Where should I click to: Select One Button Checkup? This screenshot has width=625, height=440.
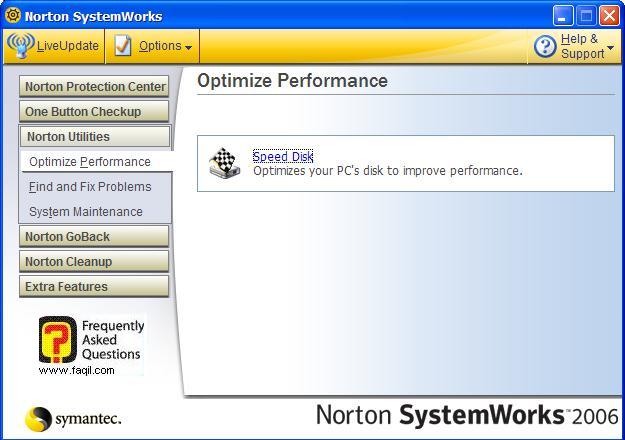click(94, 112)
